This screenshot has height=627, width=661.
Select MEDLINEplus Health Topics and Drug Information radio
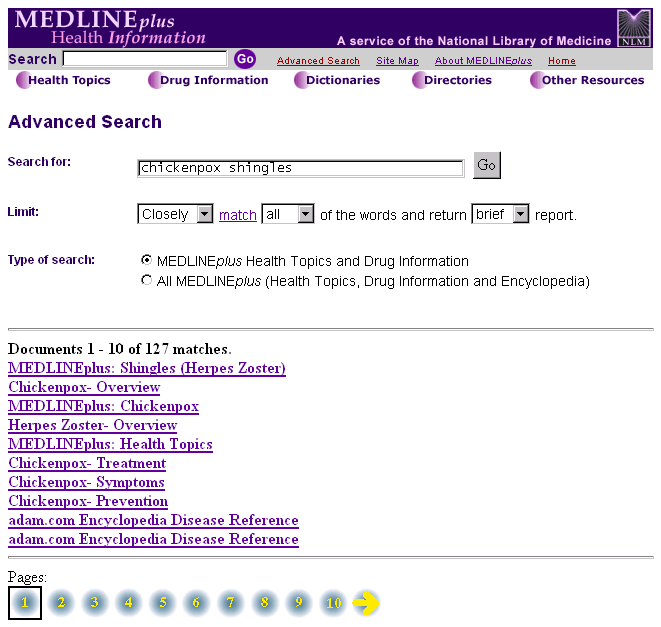147,260
